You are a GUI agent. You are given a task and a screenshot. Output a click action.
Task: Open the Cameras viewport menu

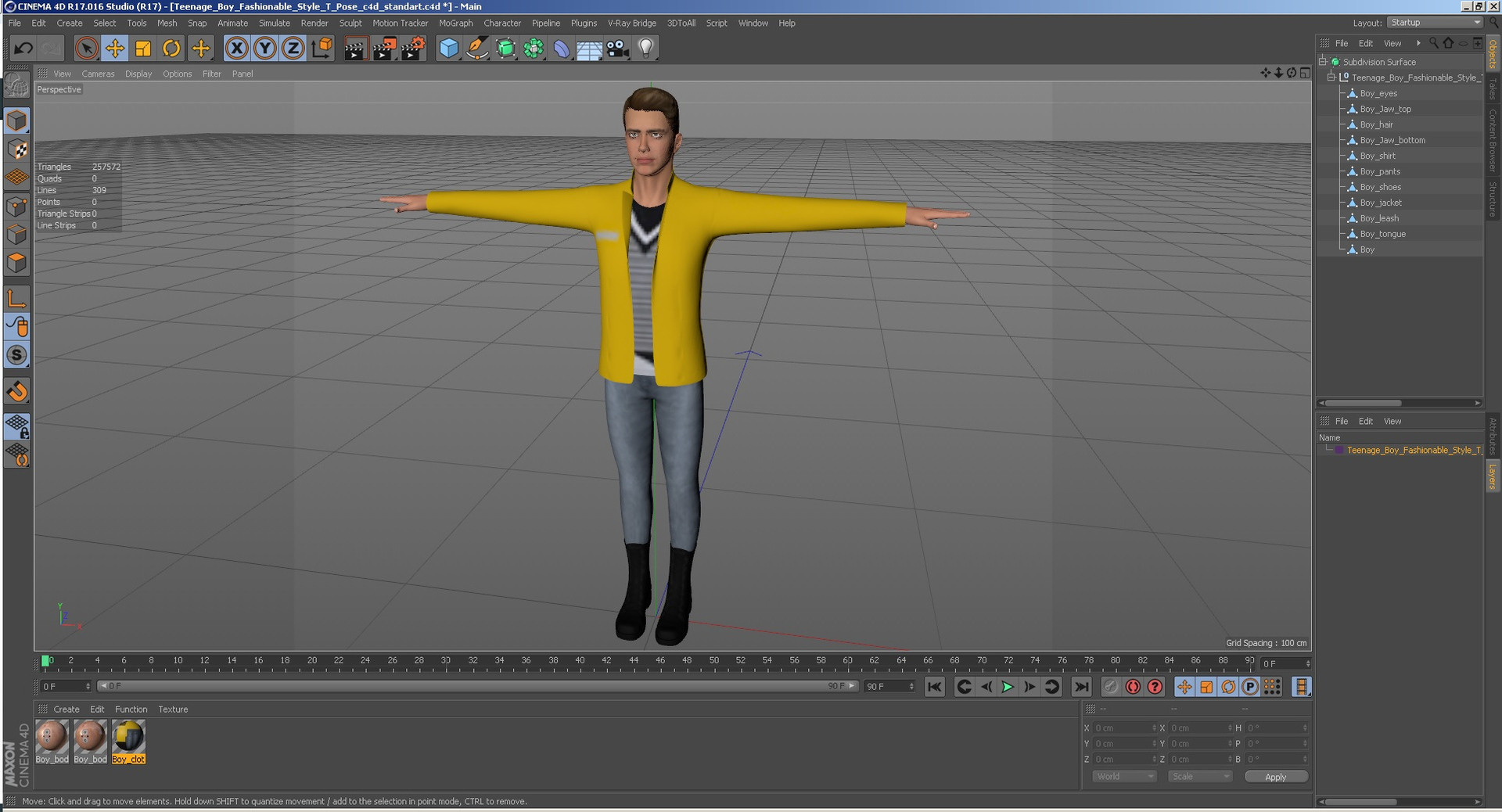coord(98,74)
